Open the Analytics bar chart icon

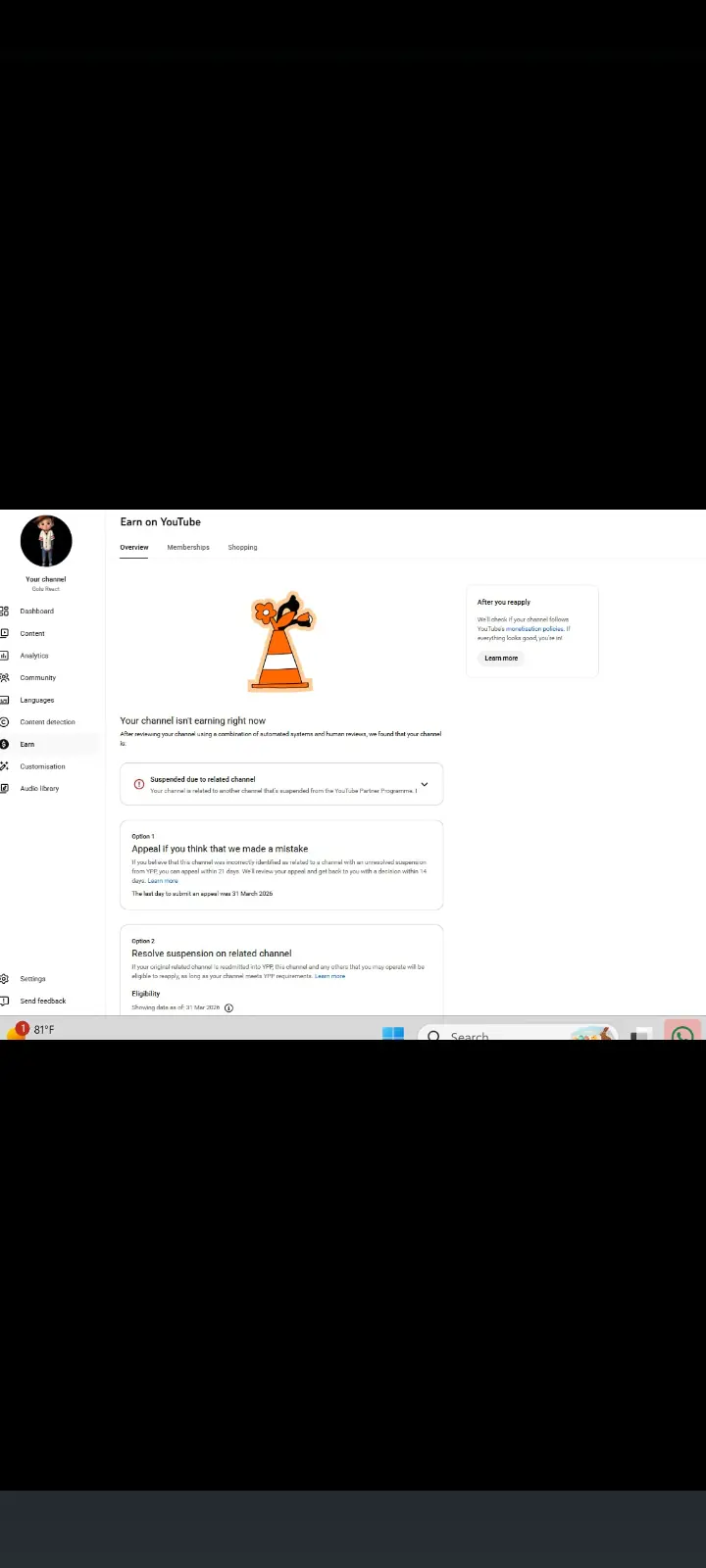(x=5, y=656)
